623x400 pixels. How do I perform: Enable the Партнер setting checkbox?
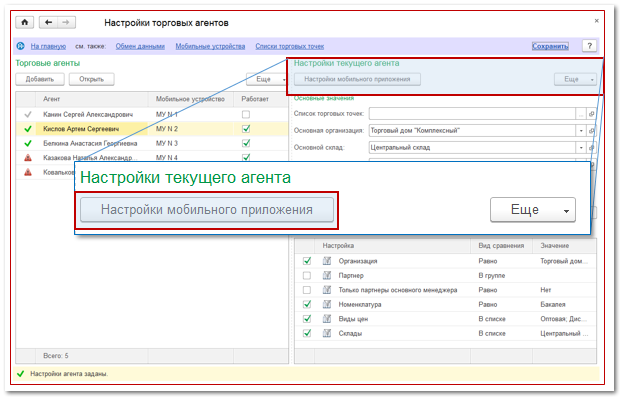(x=307, y=275)
